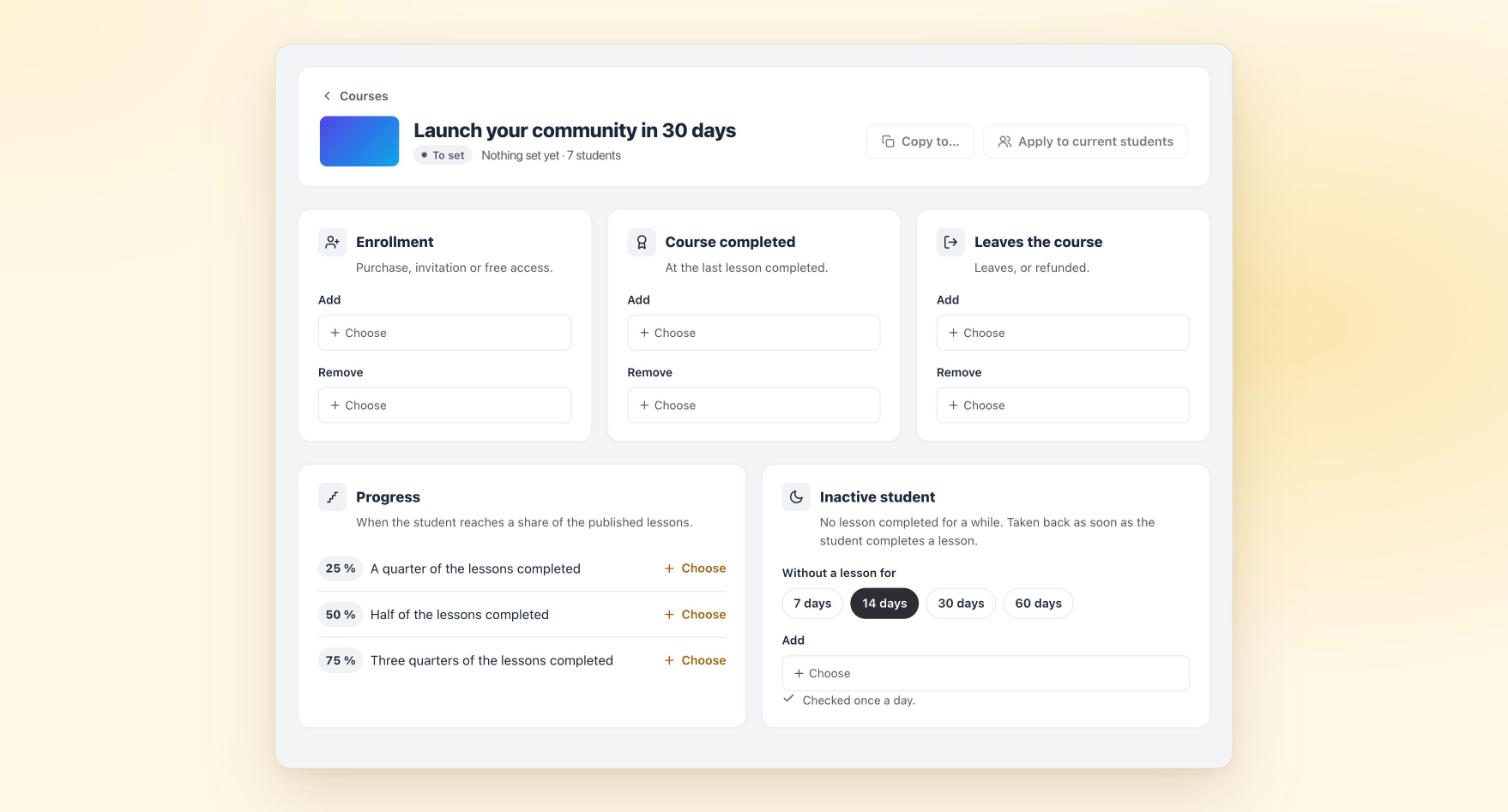Click the Leaves the course exit icon
The height and width of the screenshot is (812, 1508).
click(950, 242)
